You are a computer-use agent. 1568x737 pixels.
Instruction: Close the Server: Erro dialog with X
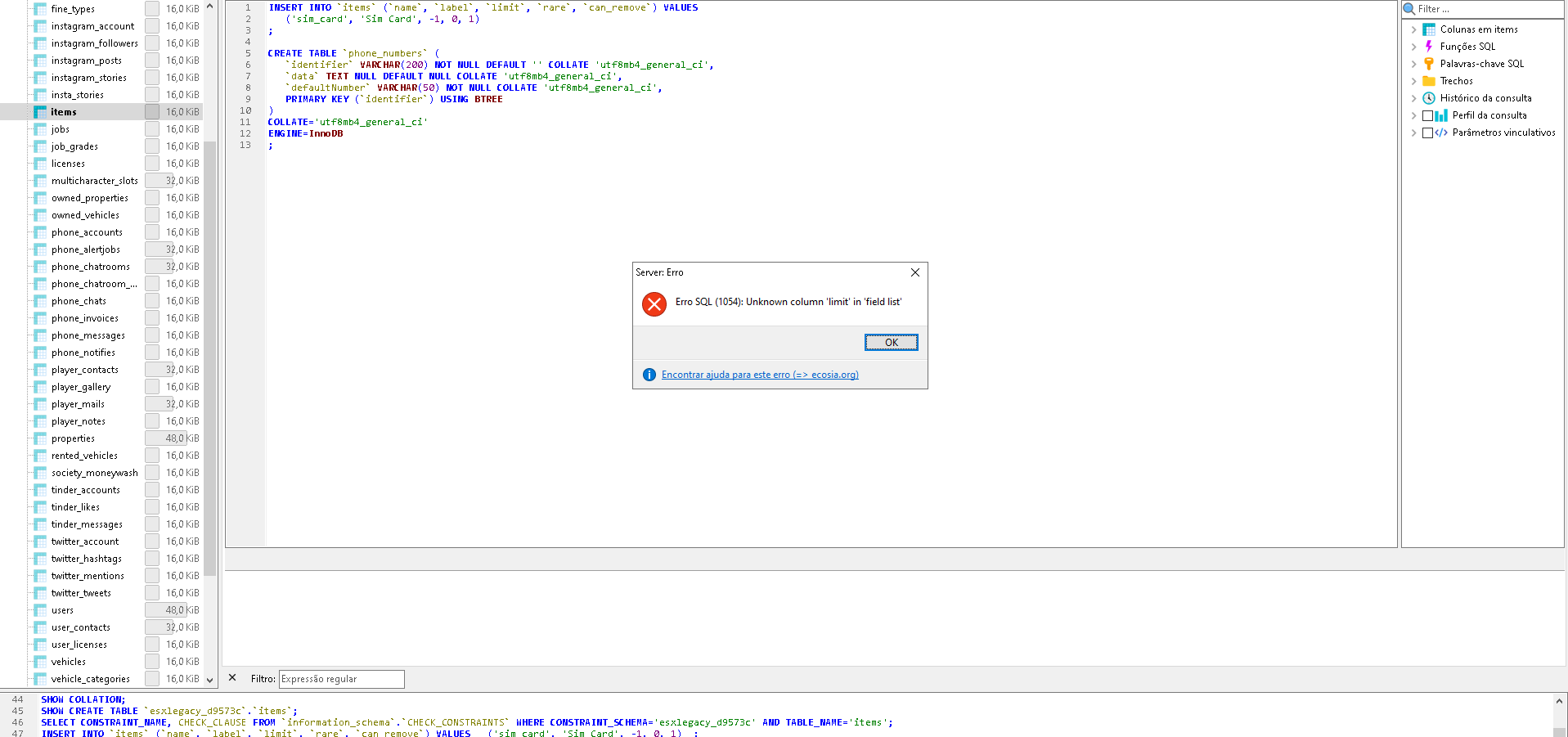click(x=915, y=272)
